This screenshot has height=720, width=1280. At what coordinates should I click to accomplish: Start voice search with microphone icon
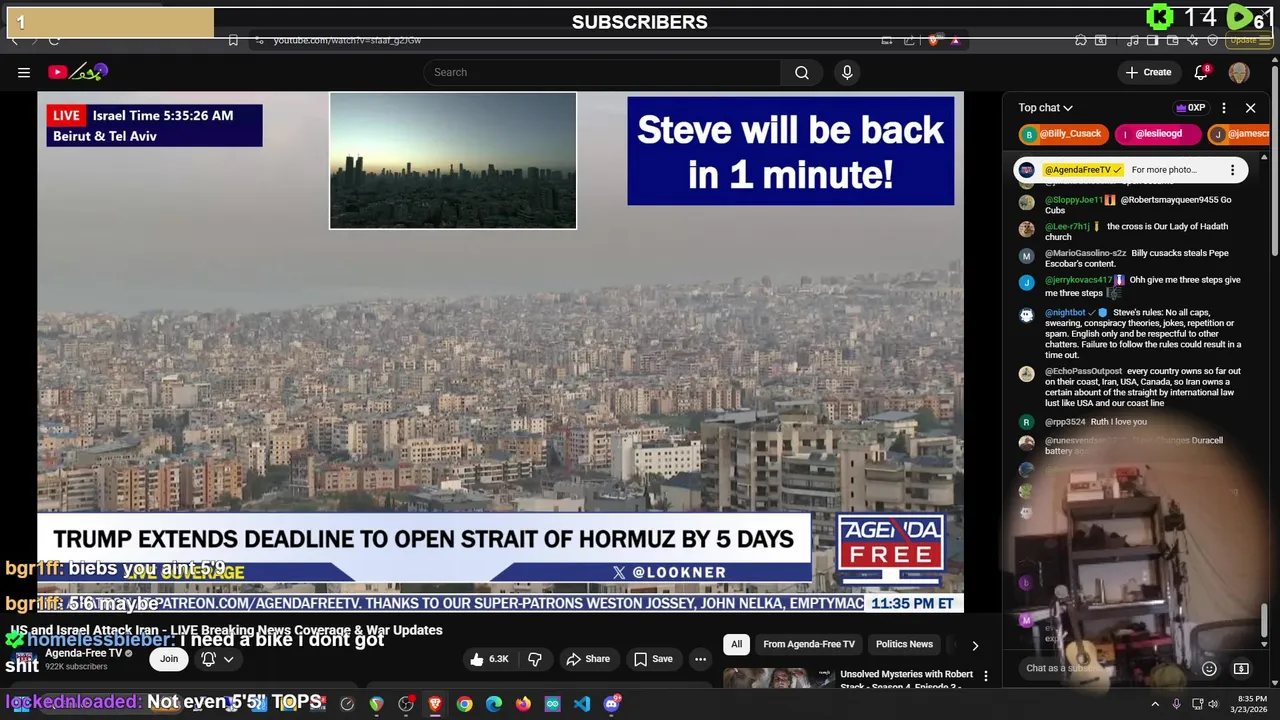(x=847, y=72)
